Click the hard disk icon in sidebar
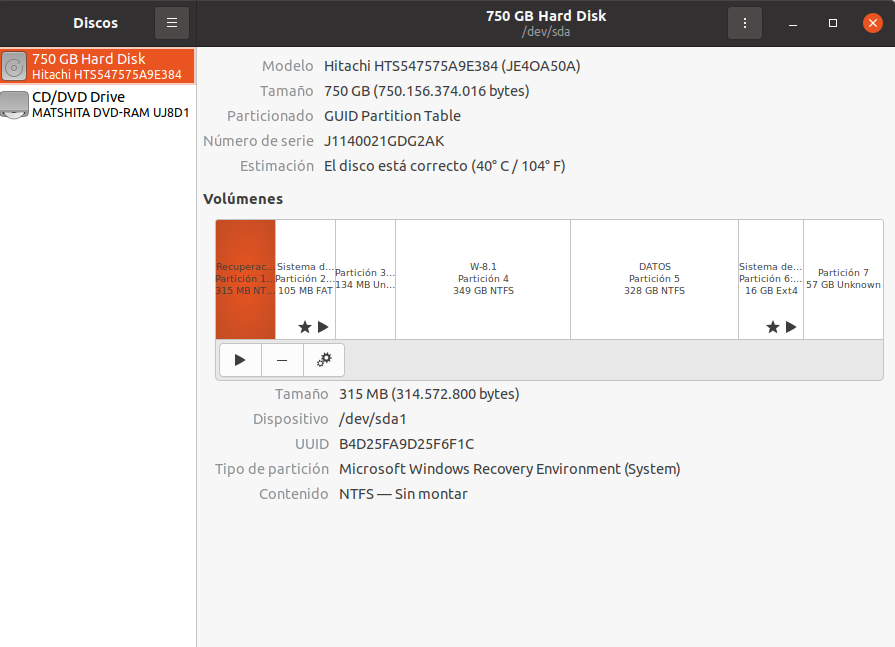This screenshot has height=647, width=895. point(14,66)
